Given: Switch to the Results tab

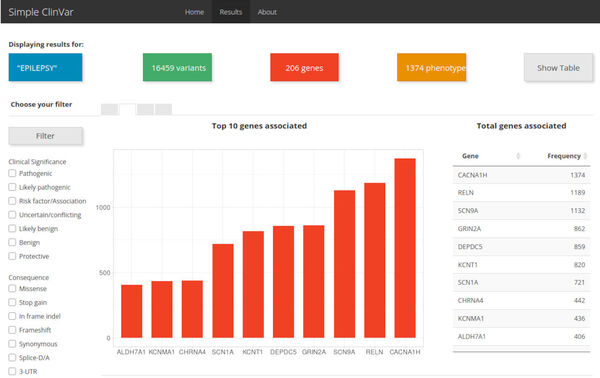Looking at the screenshot, I should coord(231,12).
